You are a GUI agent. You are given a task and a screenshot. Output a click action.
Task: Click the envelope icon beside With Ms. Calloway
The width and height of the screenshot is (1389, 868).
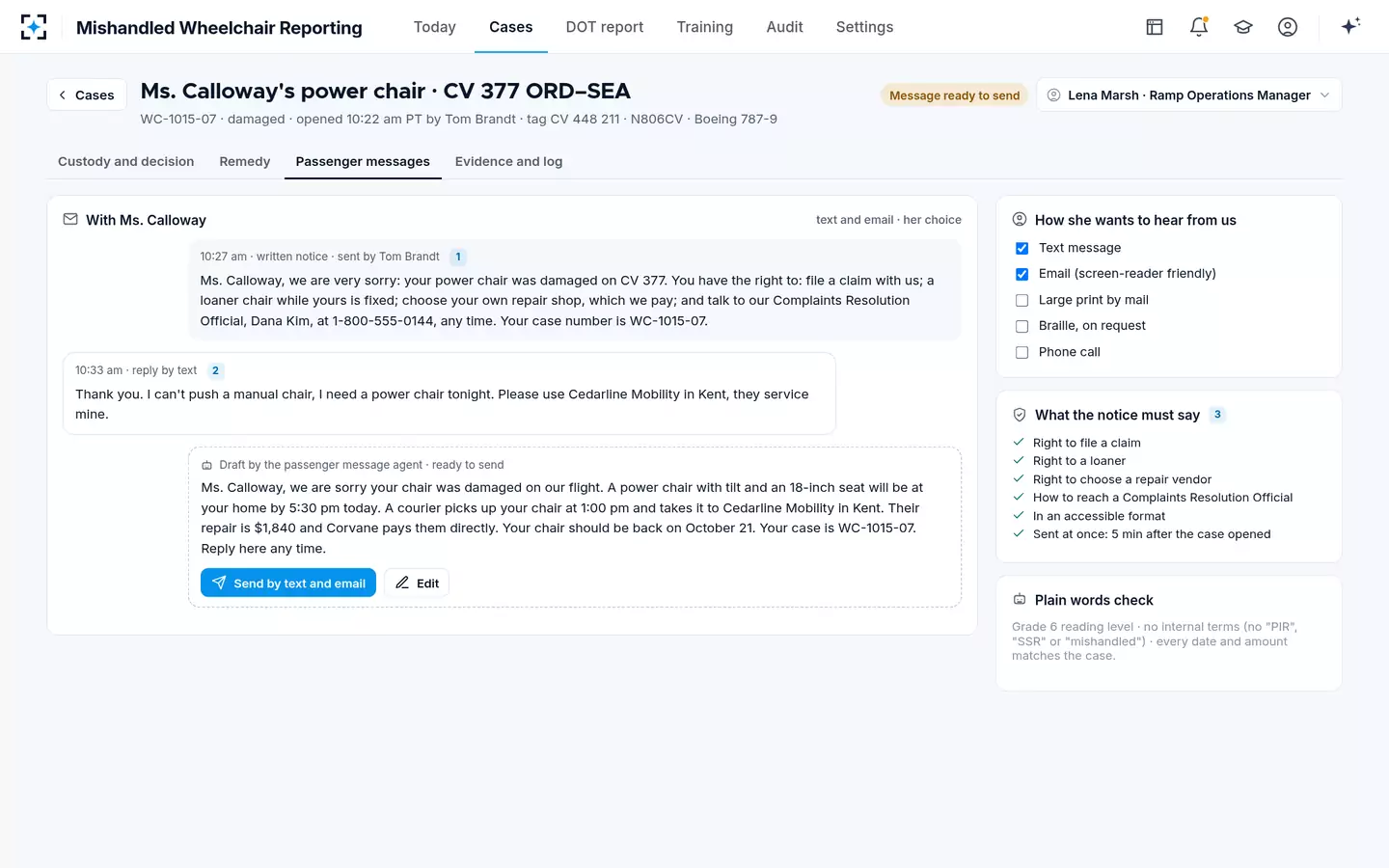point(70,220)
